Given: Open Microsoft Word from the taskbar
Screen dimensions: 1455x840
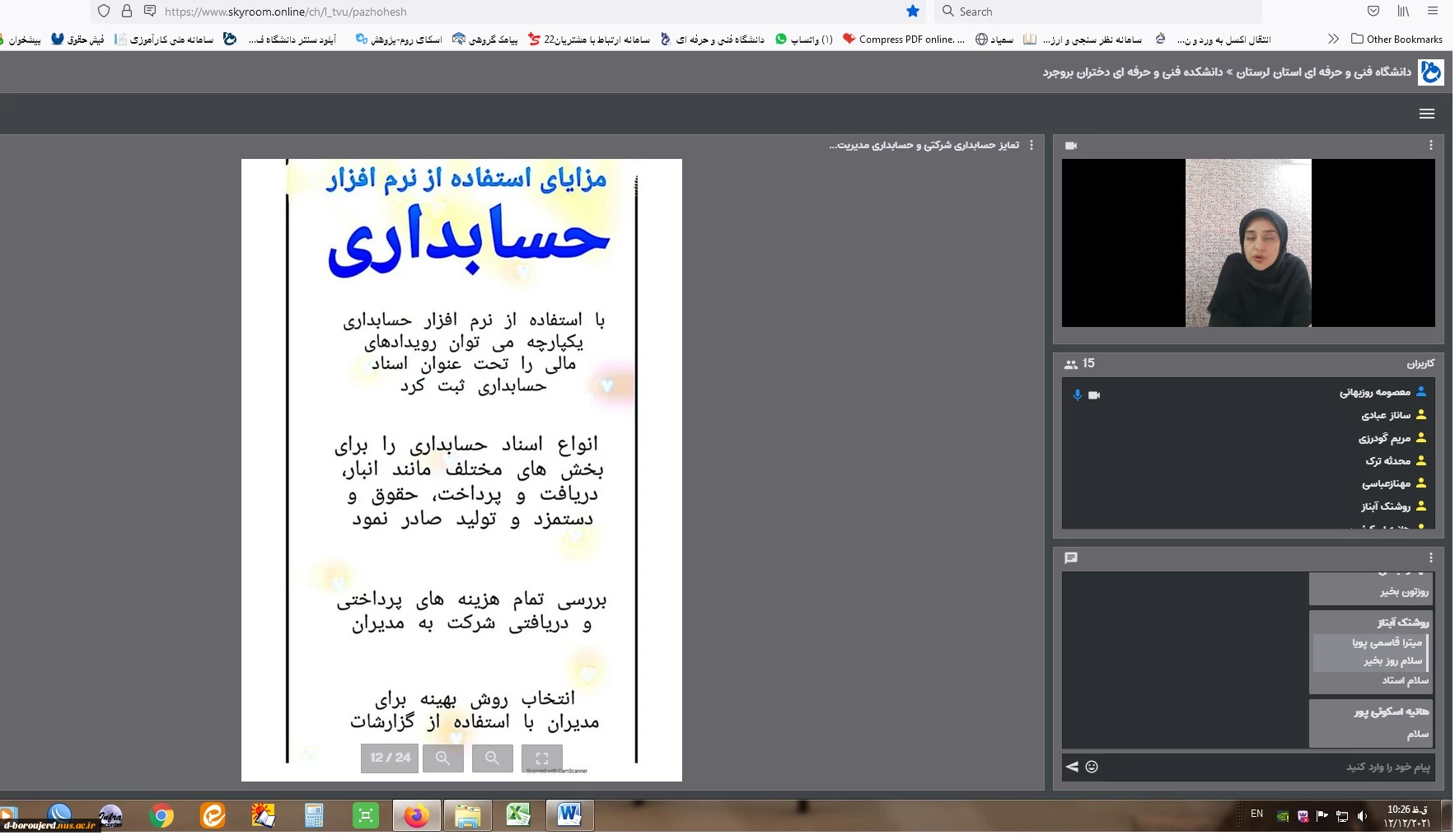Looking at the screenshot, I should pos(569,816).
